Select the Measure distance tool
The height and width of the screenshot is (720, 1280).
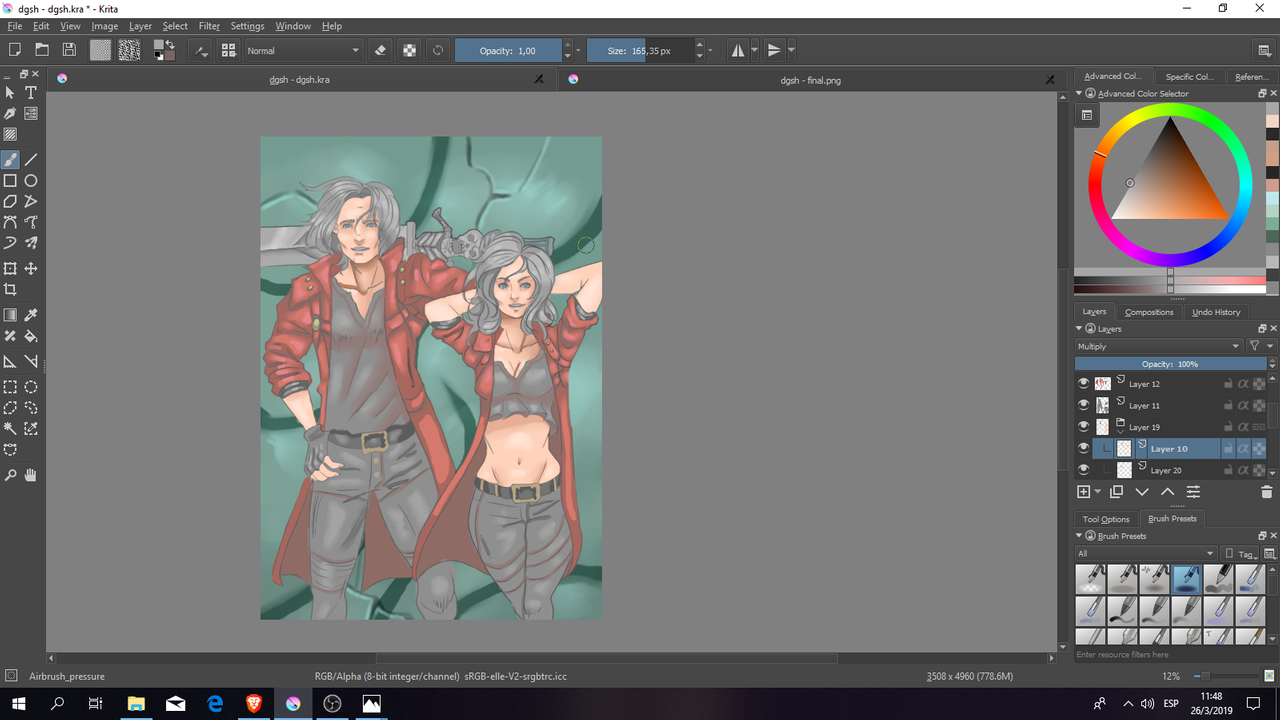coord(31,361)
